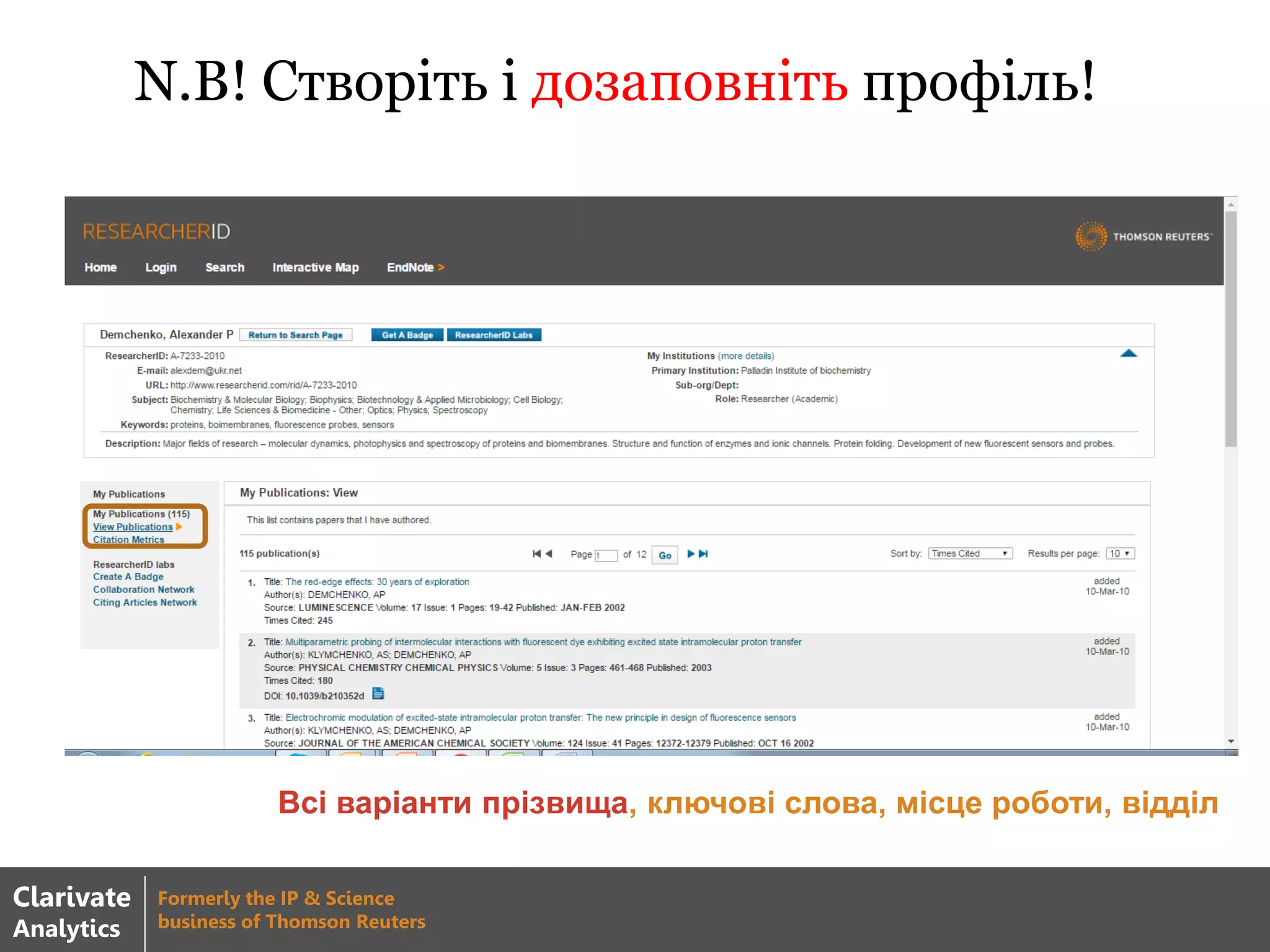Click the ResearcherID value A-7233-2010
This screenshot has height=952, width=1270.
point(197,356)
